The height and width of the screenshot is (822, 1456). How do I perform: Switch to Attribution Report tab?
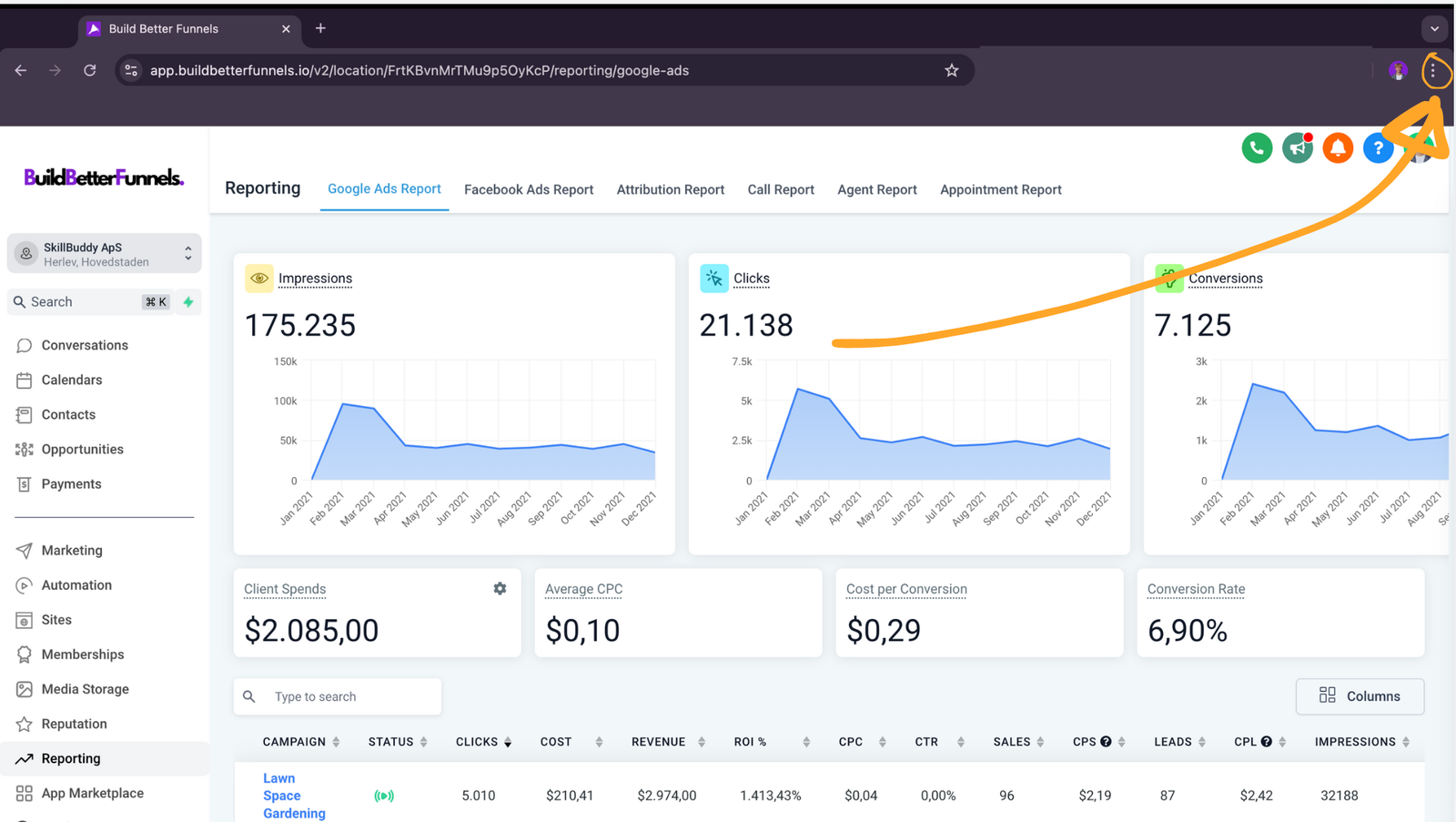pos(671,189)
